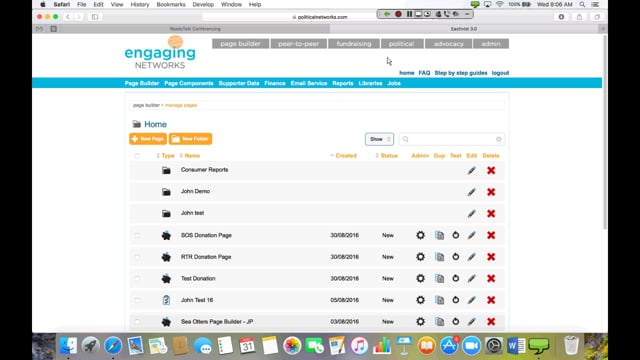Edit the Consumer Reports folder
The width and height of the screenshot is (640, 360).
click(471, 170)
